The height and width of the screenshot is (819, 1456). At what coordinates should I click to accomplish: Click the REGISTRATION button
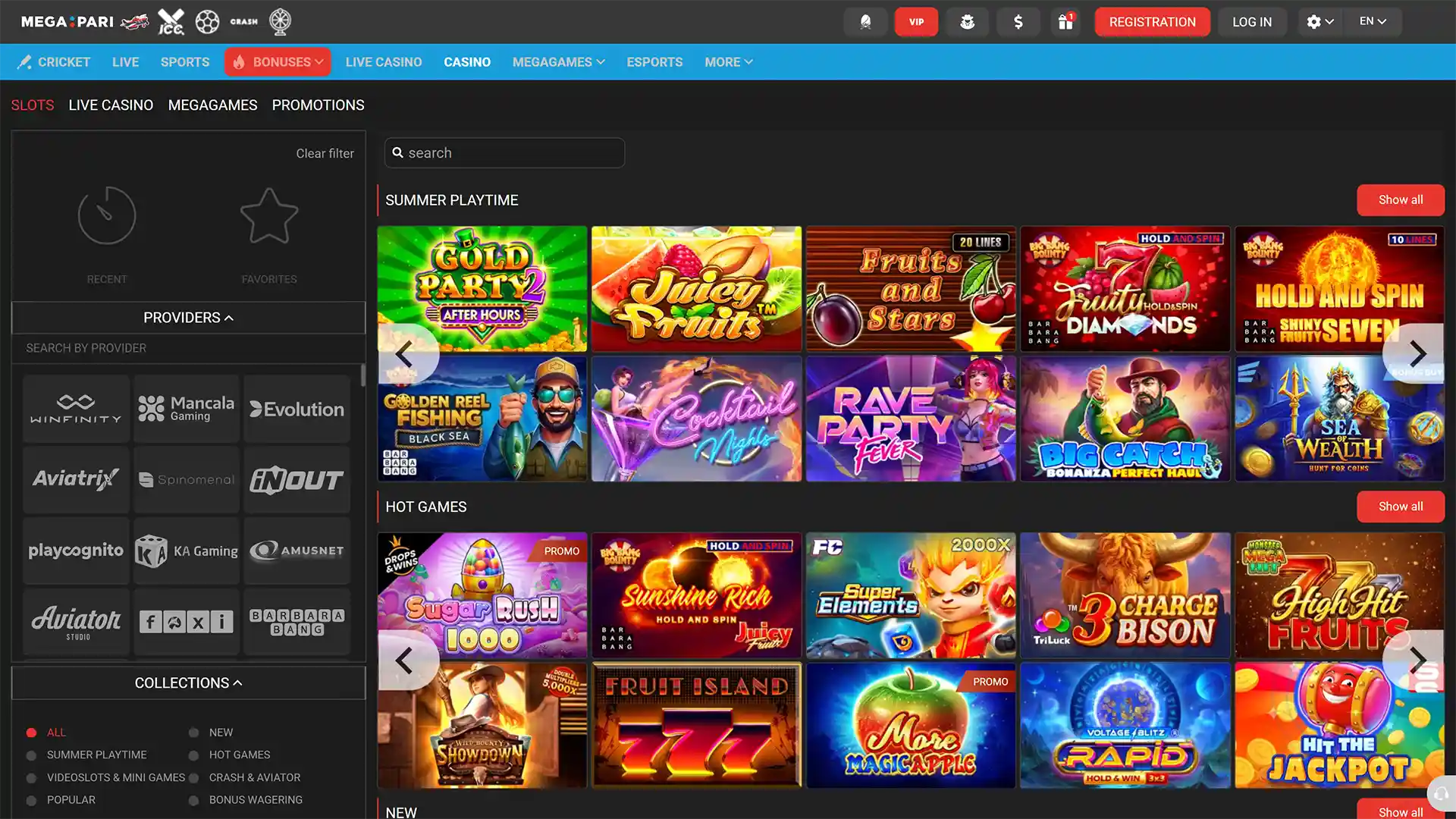pyautogui.click(x=1152, y=22)
